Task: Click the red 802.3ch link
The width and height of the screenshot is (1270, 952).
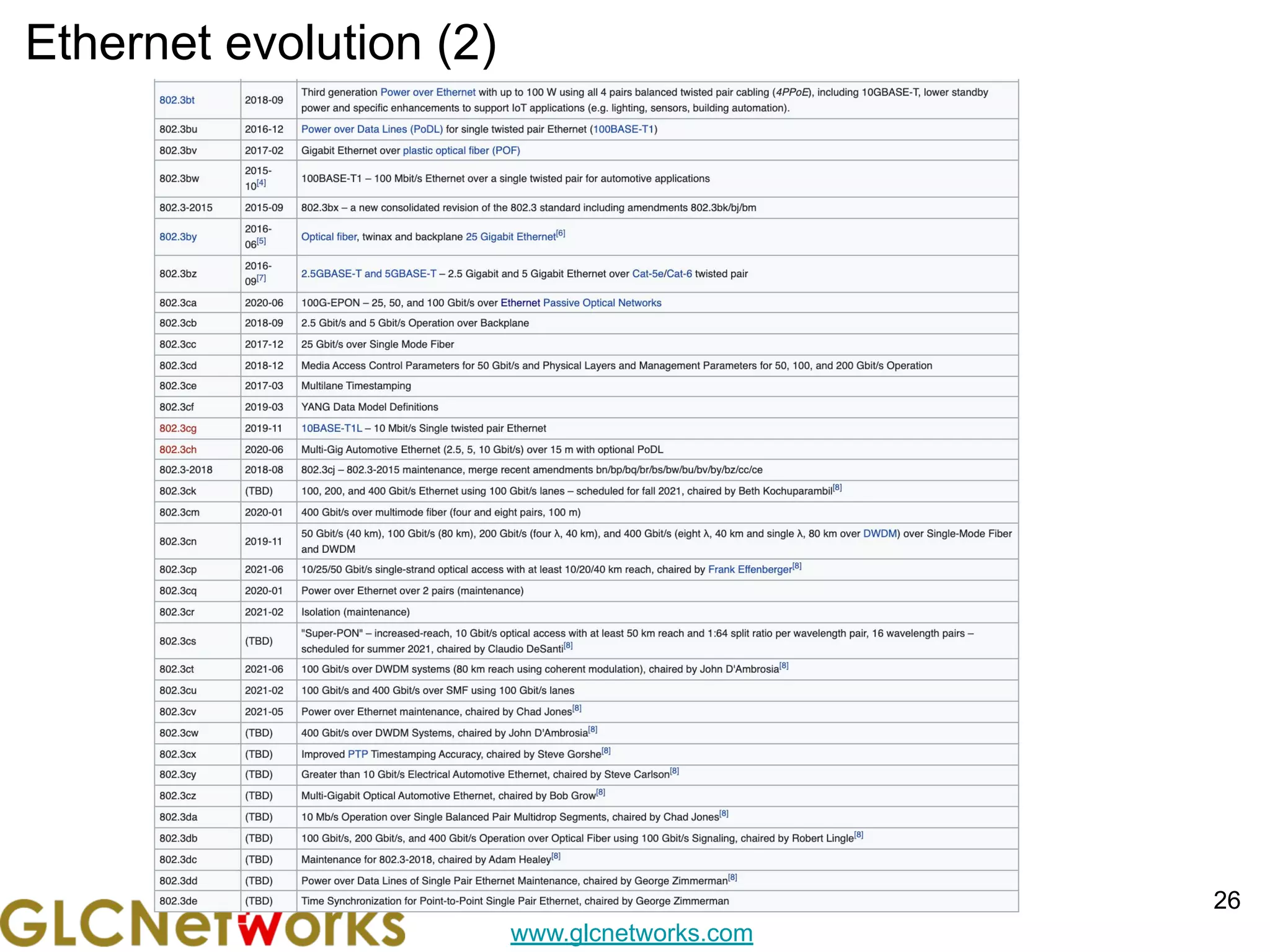Action: click(178, 449)
